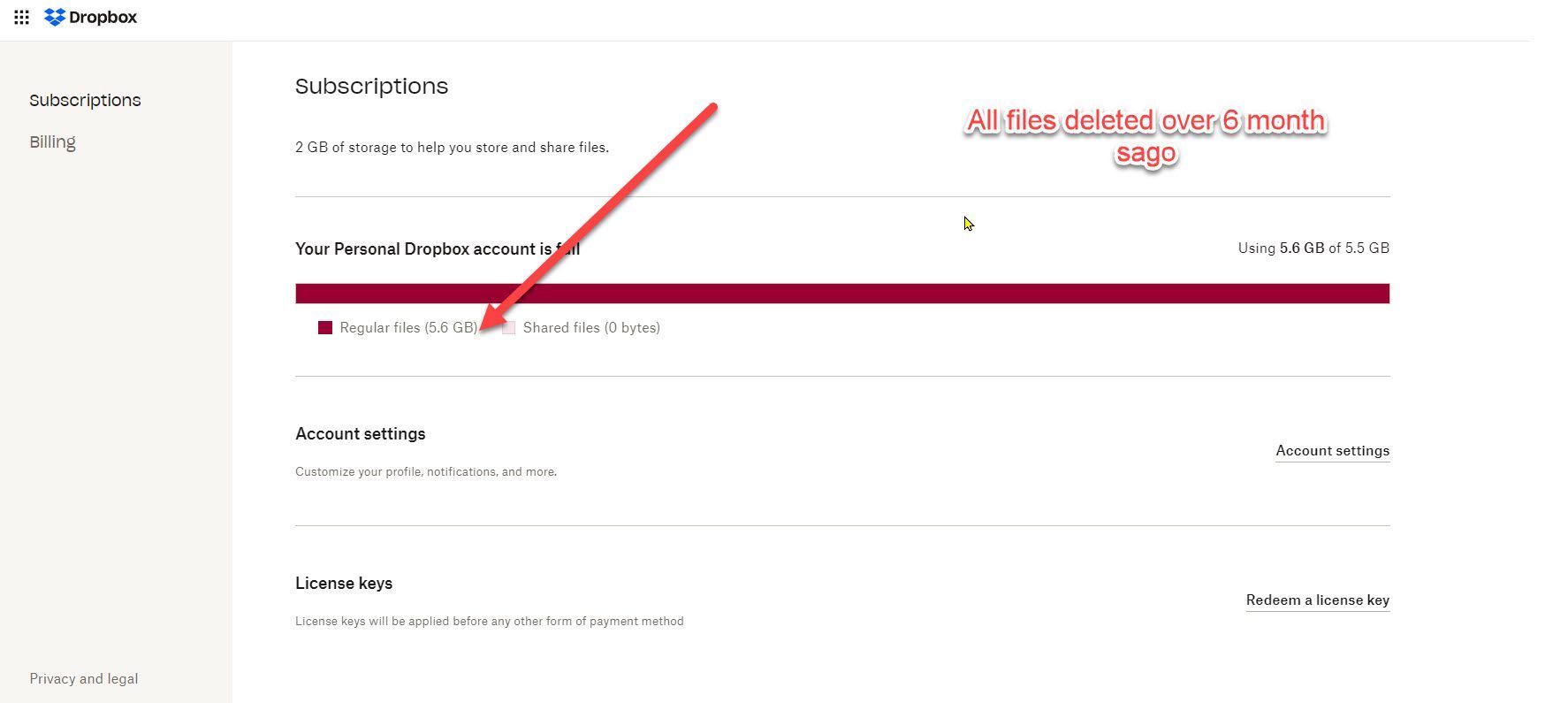Click 'Customize your profile, notifications' text
Screen dimensions: 1568x703
click(426, 472)
